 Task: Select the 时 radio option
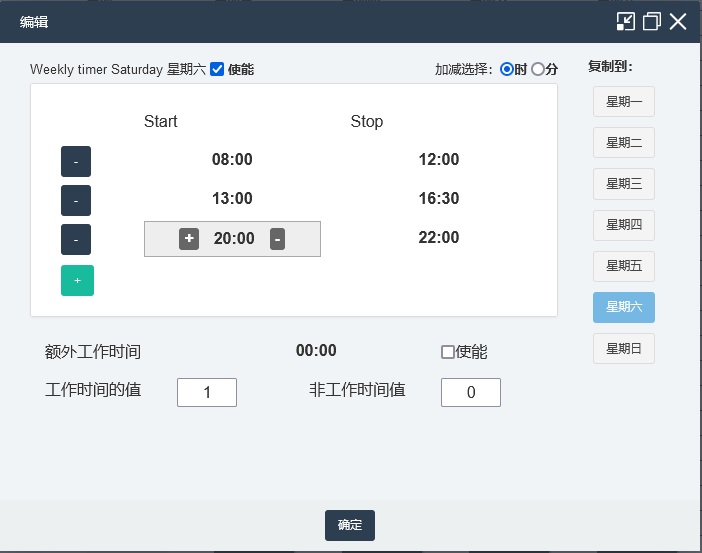[x=507, y=69]
